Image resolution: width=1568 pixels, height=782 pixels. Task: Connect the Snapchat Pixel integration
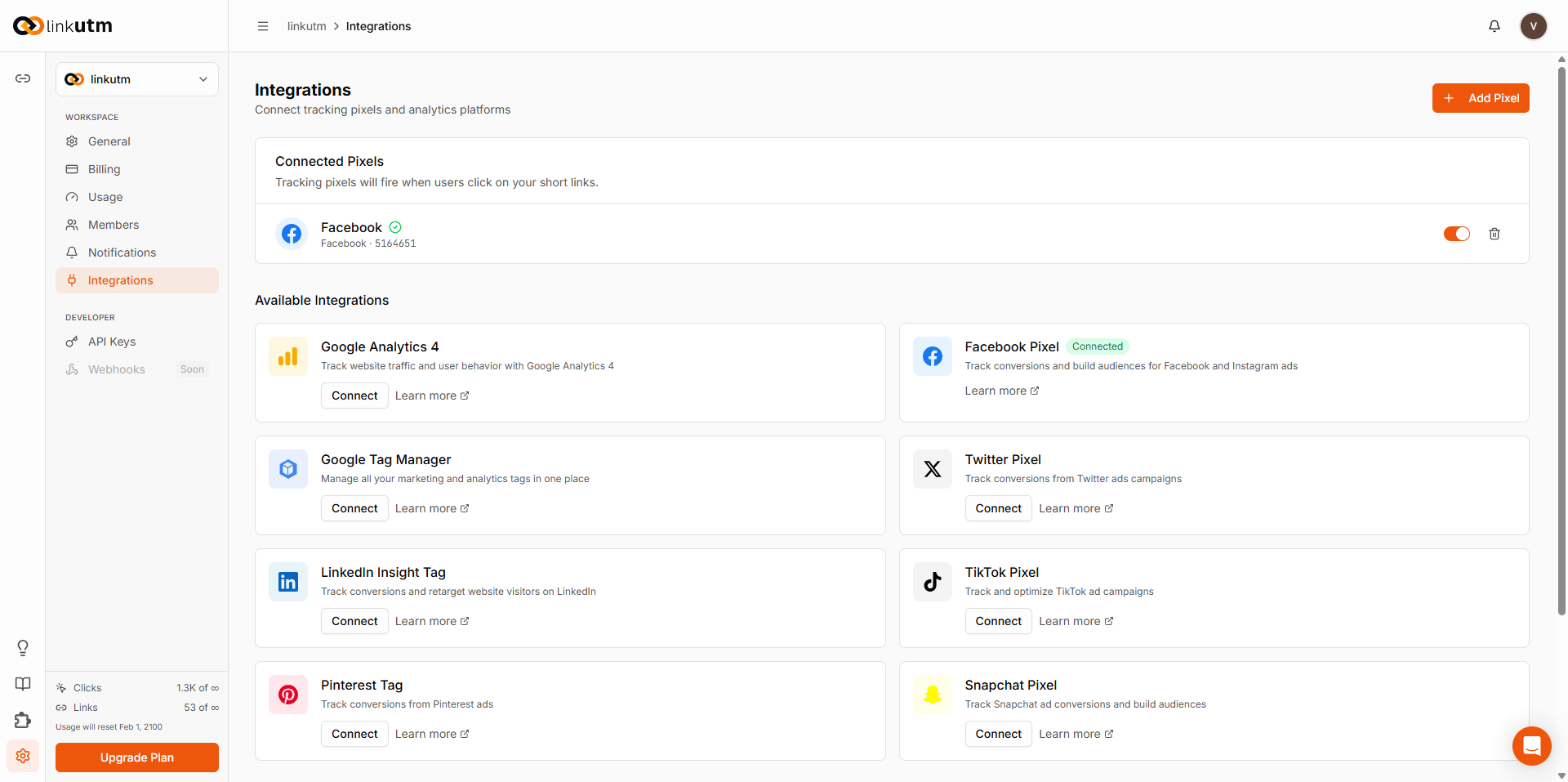pyautogui.click(x=998, y=734)
